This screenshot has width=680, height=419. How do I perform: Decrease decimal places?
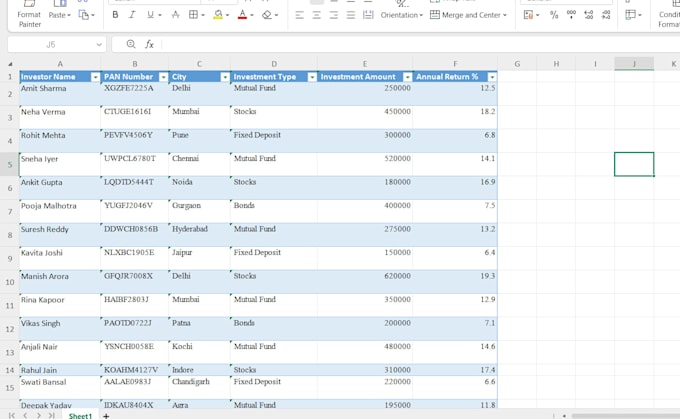(x=606, y=15)
